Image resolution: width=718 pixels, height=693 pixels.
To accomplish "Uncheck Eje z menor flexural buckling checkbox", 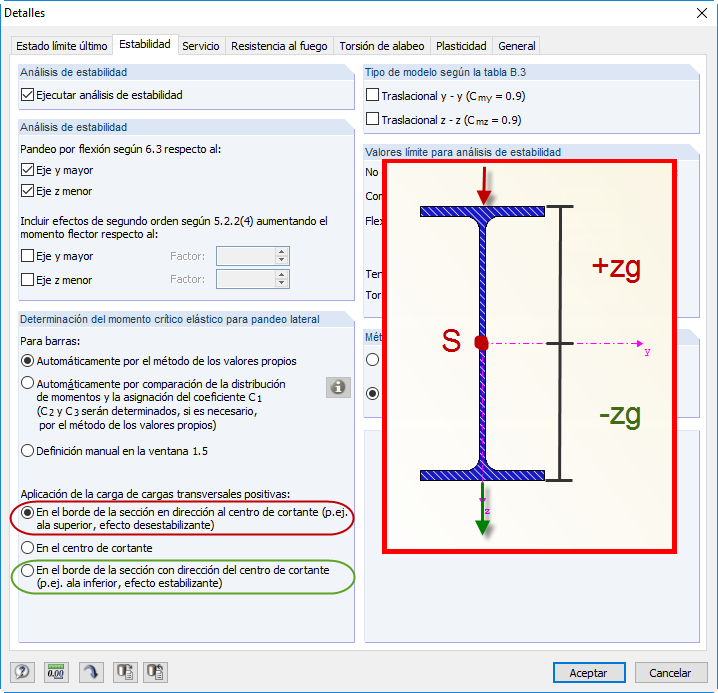I will [27, 191].
